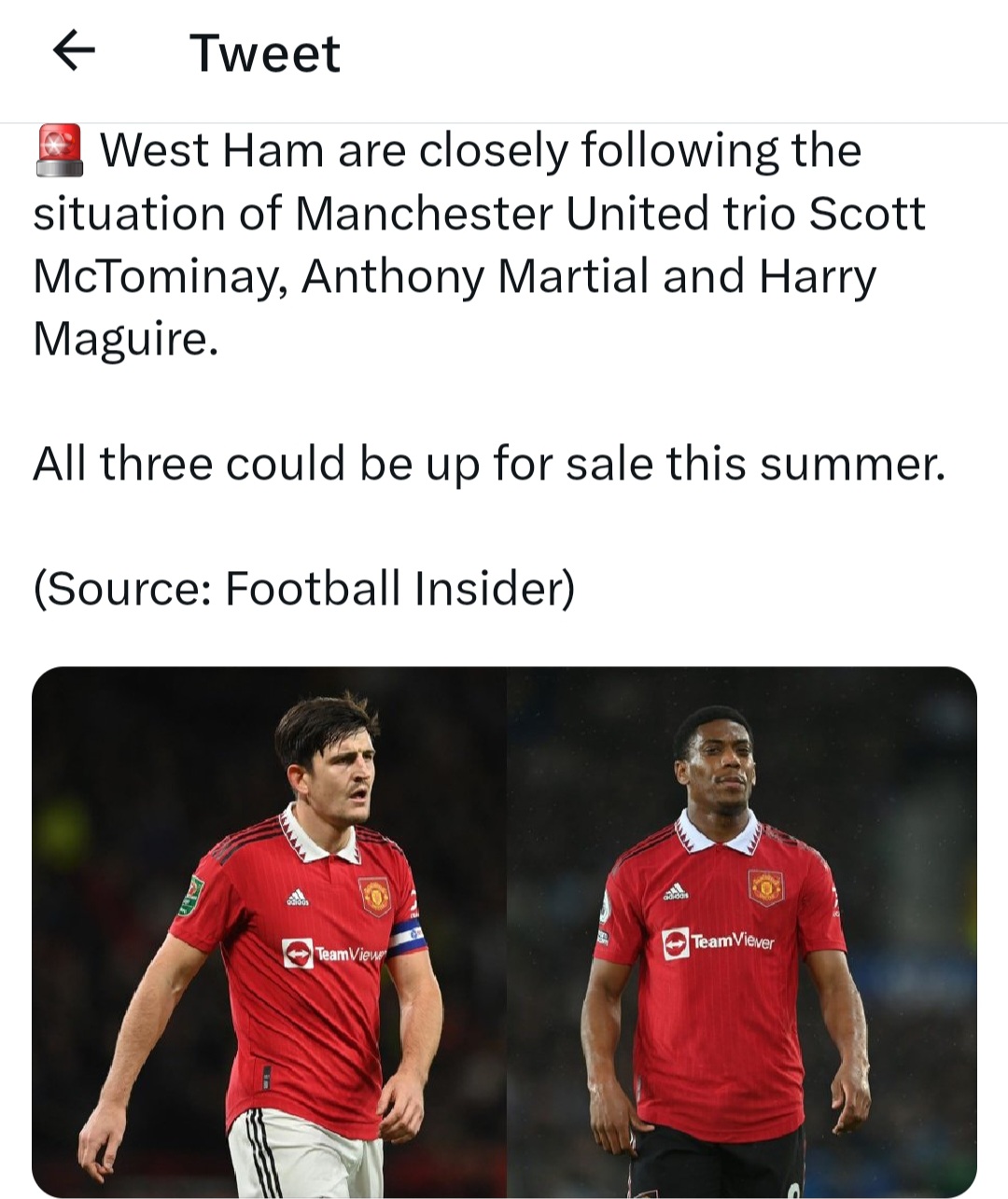Click the club crest on the left jersey

(375, 895)
